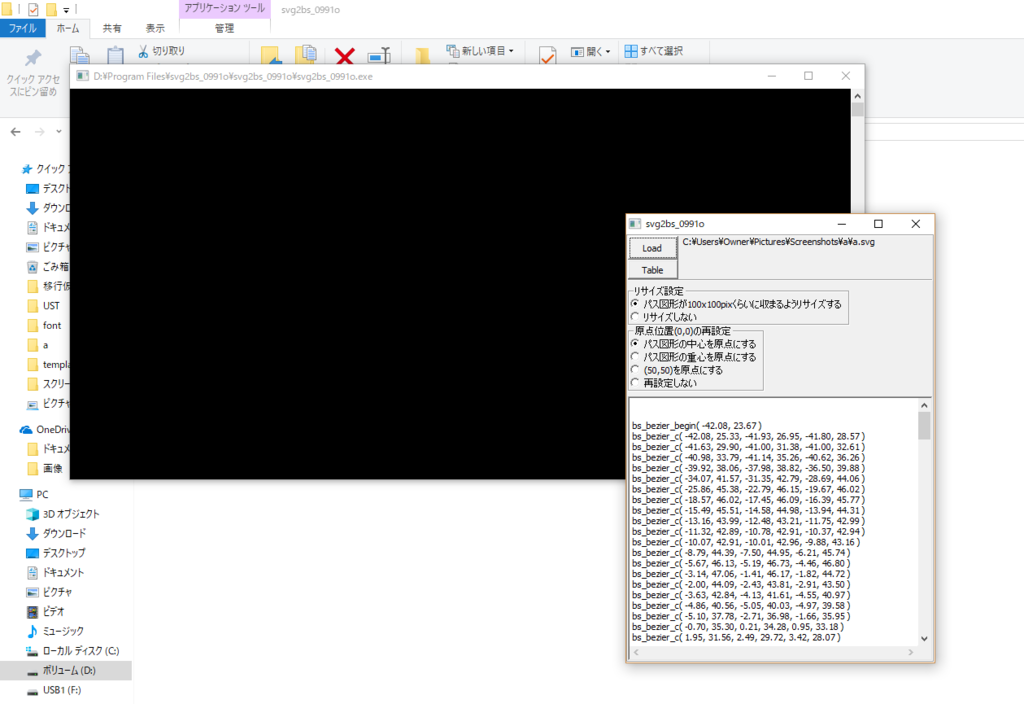This screenshot has height=704, width=1024.
Task: Switch to the 共有 ribbon tab
Action: pos(112,28)
